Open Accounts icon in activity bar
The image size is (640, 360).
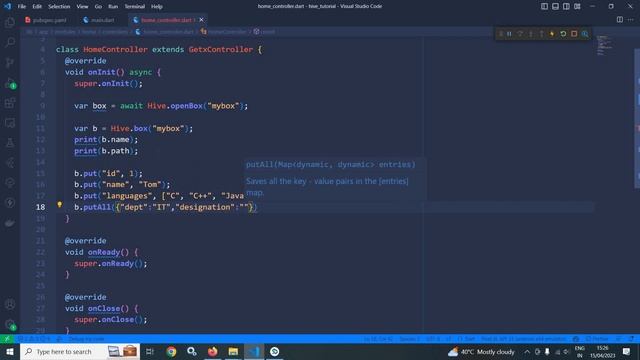click(x=10, y=304)
